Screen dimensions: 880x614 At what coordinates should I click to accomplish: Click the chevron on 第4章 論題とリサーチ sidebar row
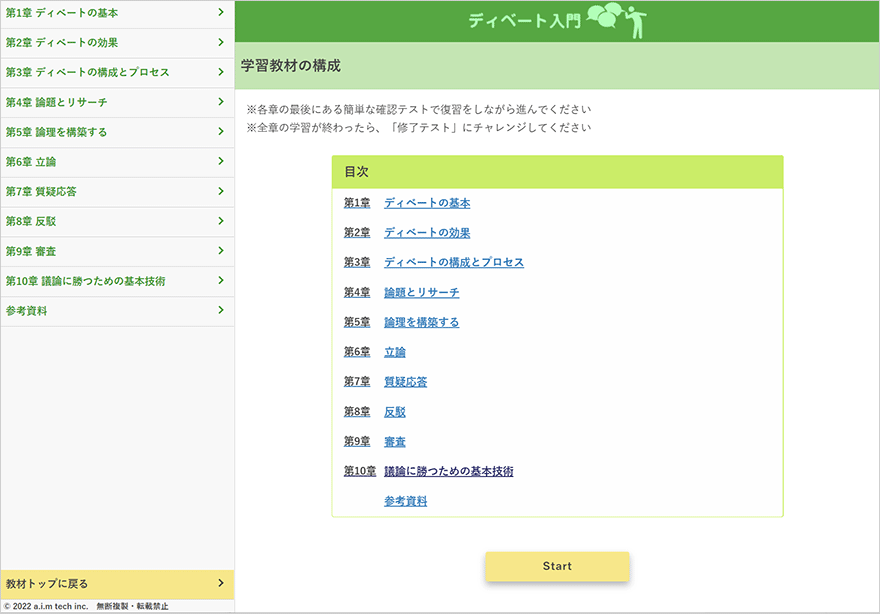click(221, 102)
